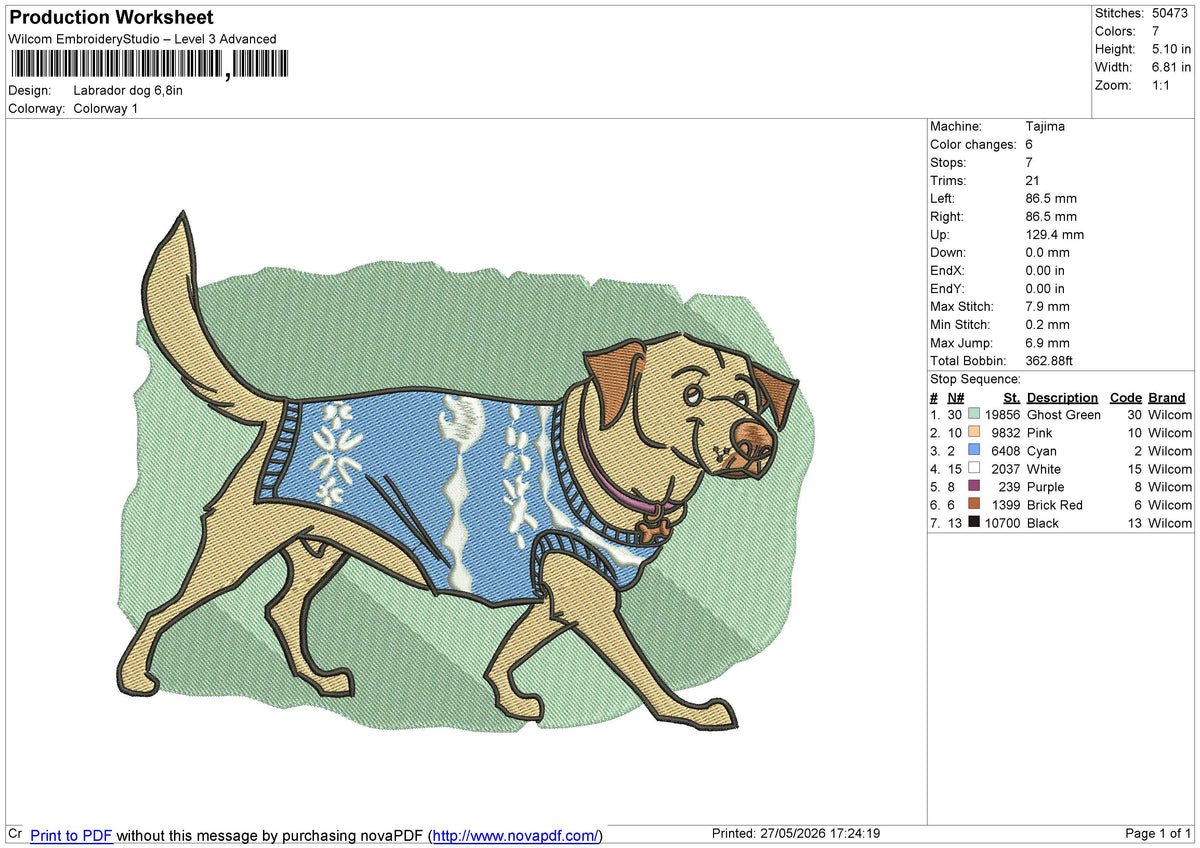Click the Machine value Tajima
Image resolution: width=1200 pixels, height=848 pixels.
point(1045,126)
